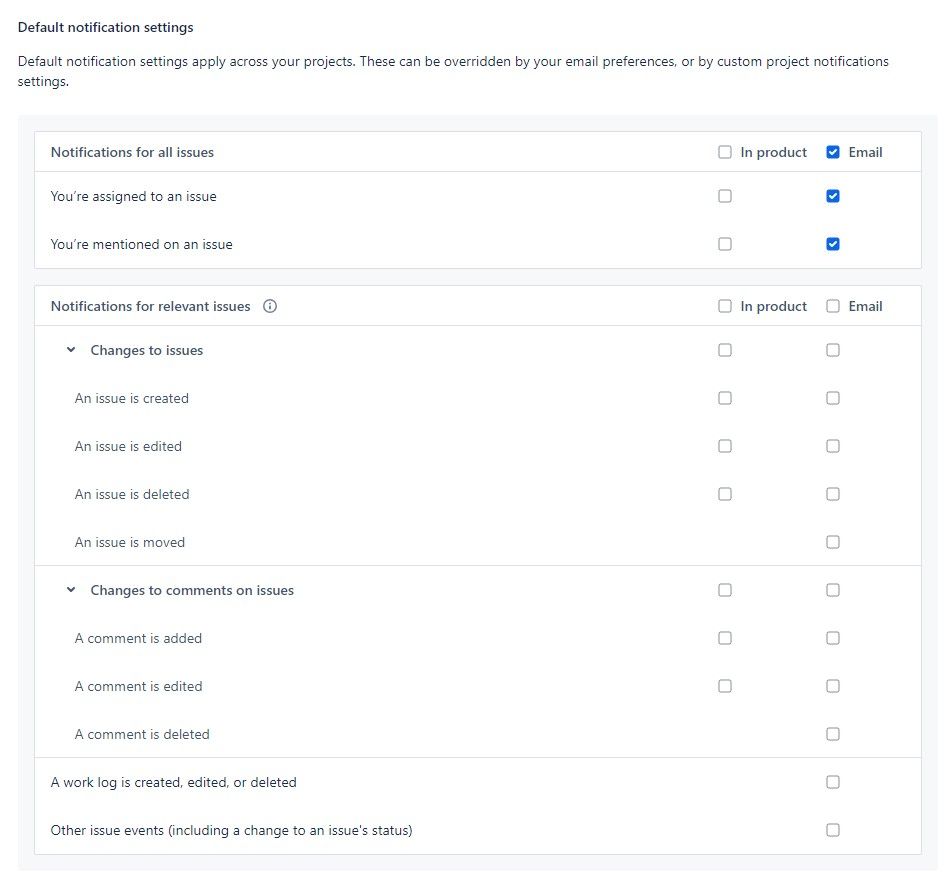
Task: Check Email for Notifications for relevant issues
Action: tap(833, 306)
